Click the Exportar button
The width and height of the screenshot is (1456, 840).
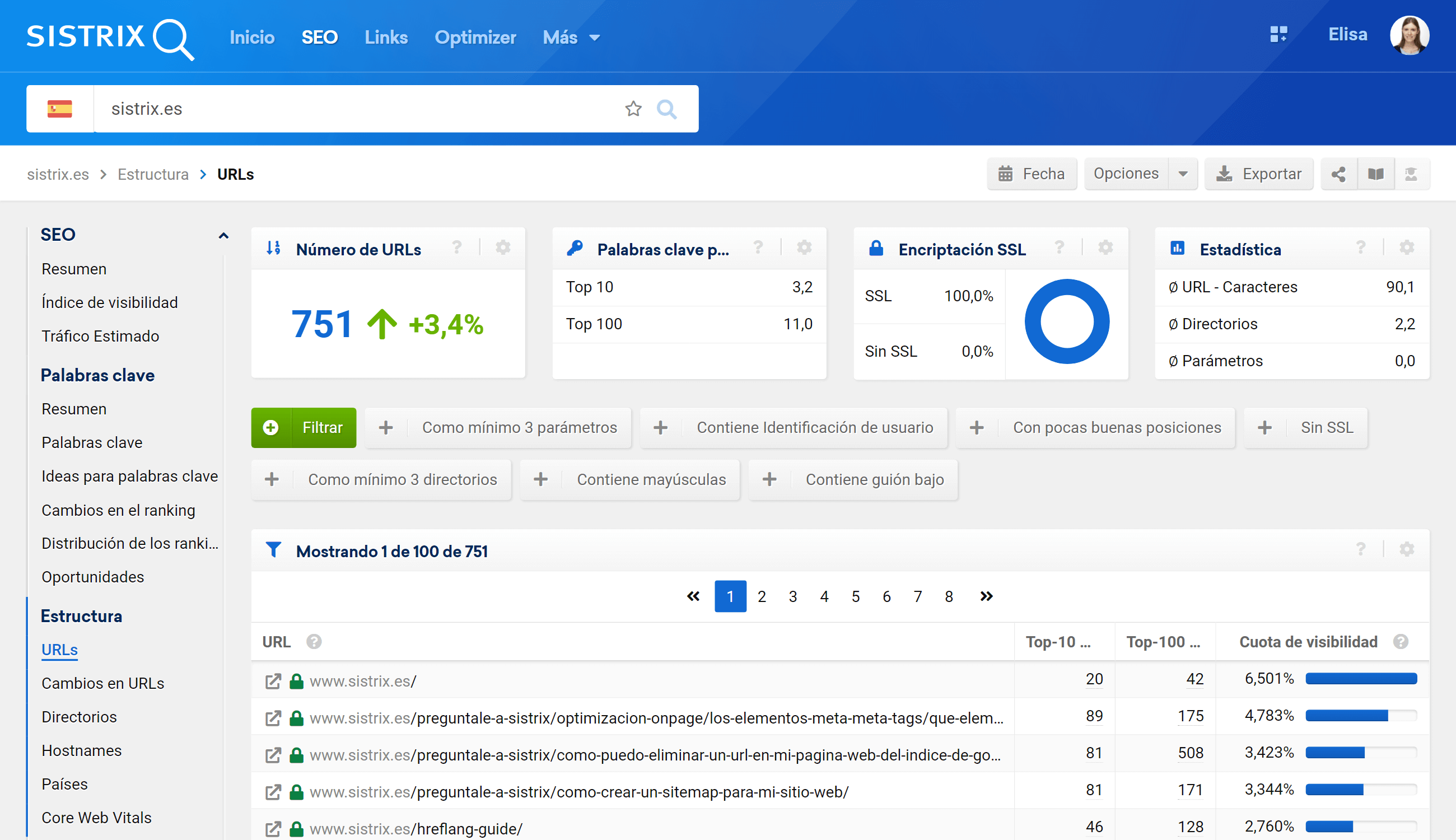(1259, 174)
